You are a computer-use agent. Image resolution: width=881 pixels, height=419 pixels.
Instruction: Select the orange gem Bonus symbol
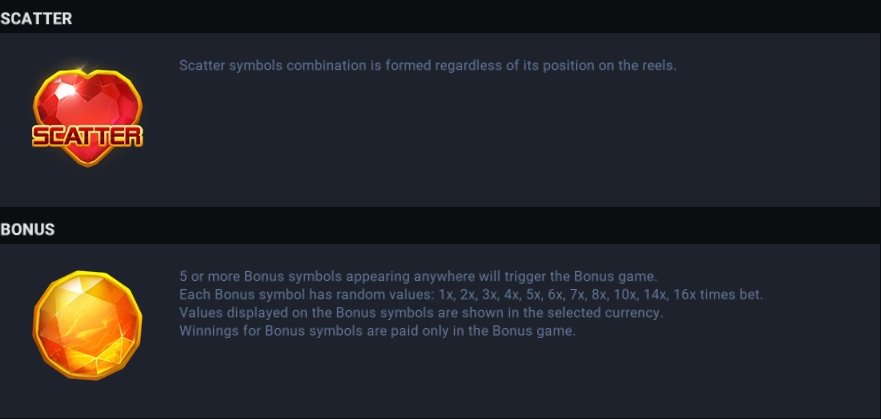[x=88, y=325]
